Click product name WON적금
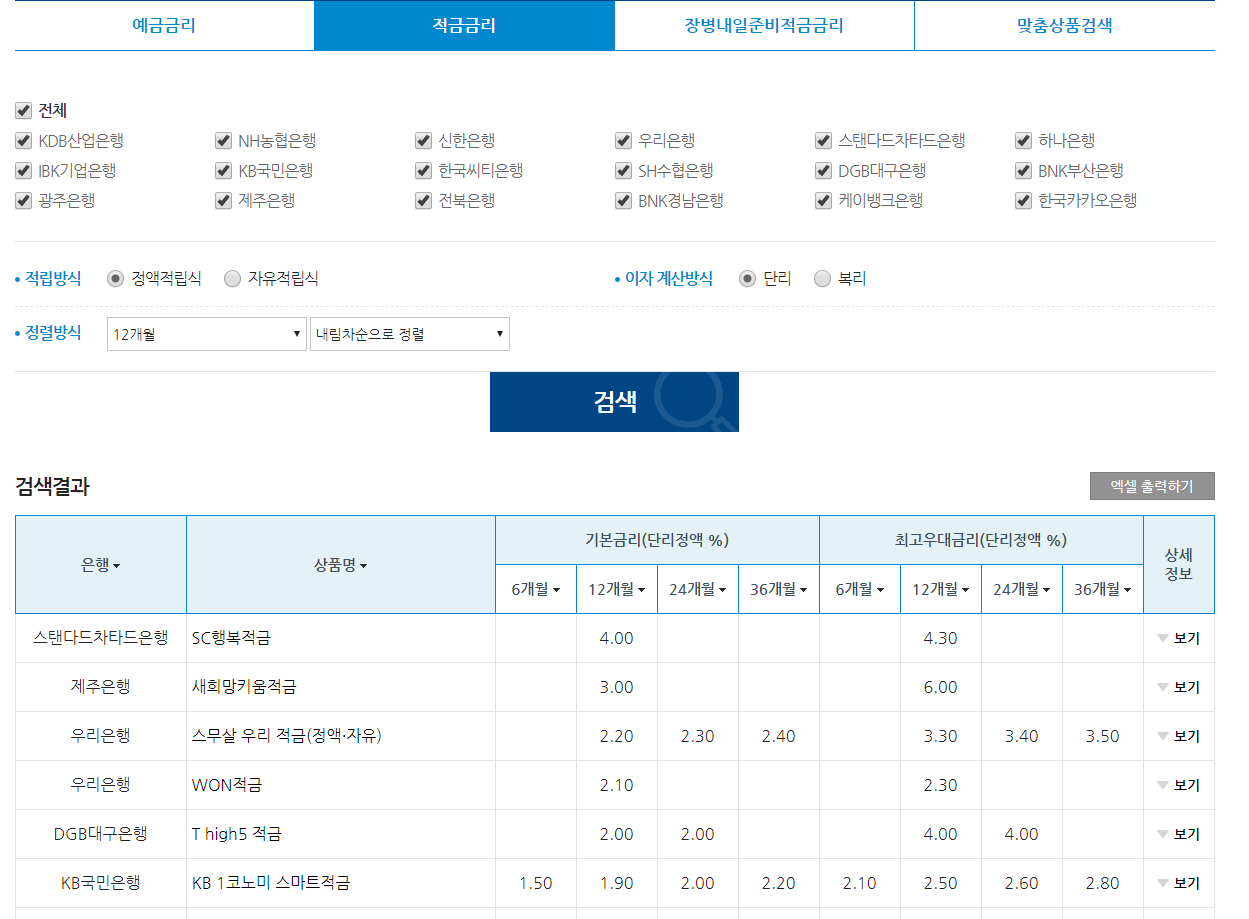Image resolution: width=1249 pixels, height=919 pixels. pyautogui.click(x=227, y=785)
